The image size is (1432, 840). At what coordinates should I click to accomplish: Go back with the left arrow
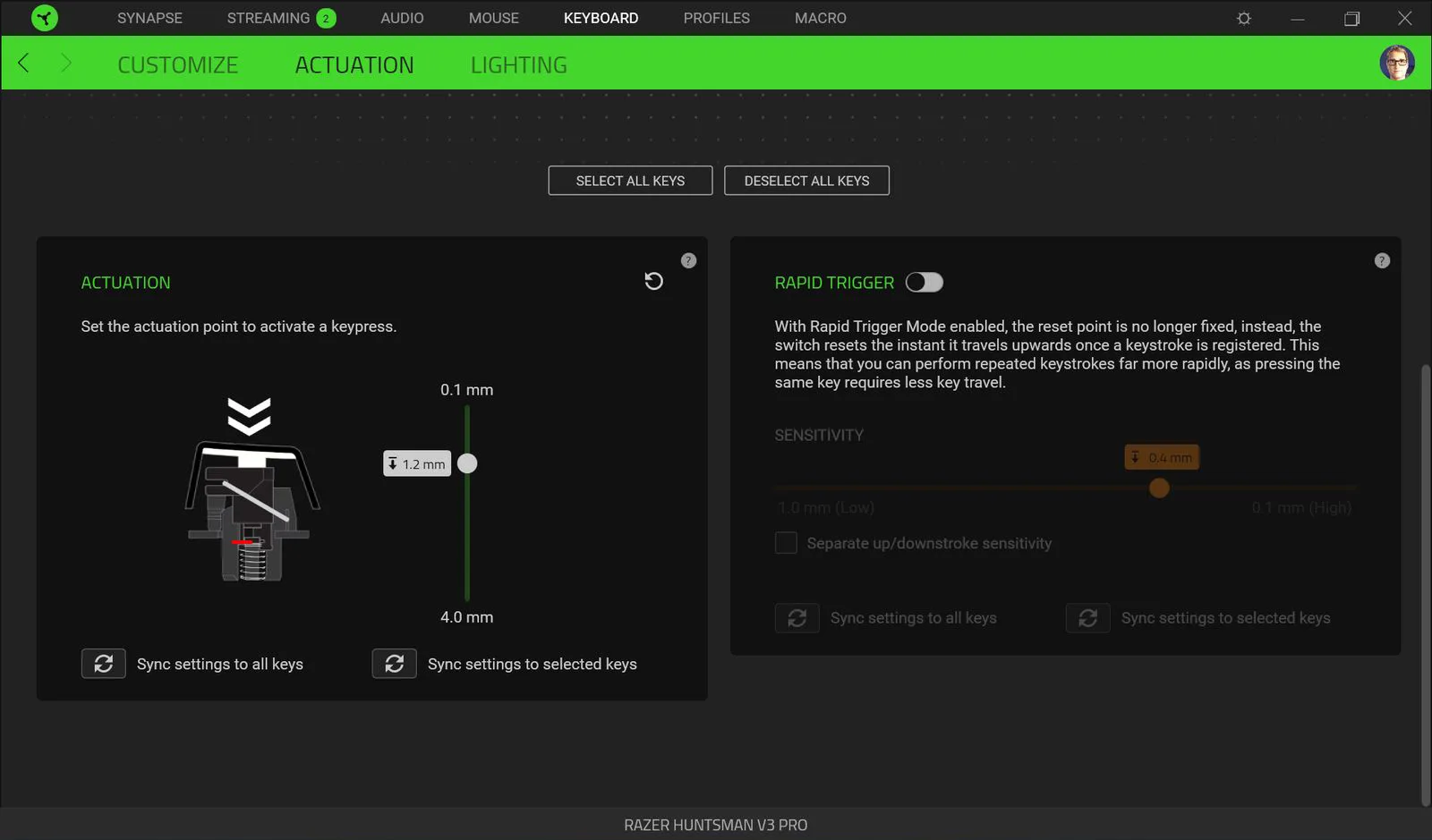pyautogui.click(x=24, y=63)
